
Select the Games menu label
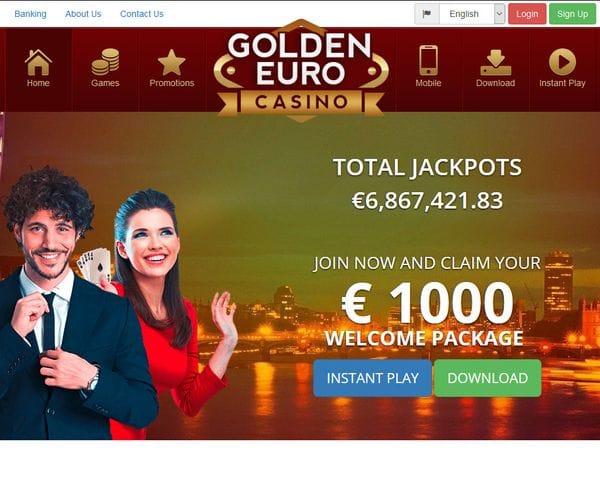click(105, 83)
